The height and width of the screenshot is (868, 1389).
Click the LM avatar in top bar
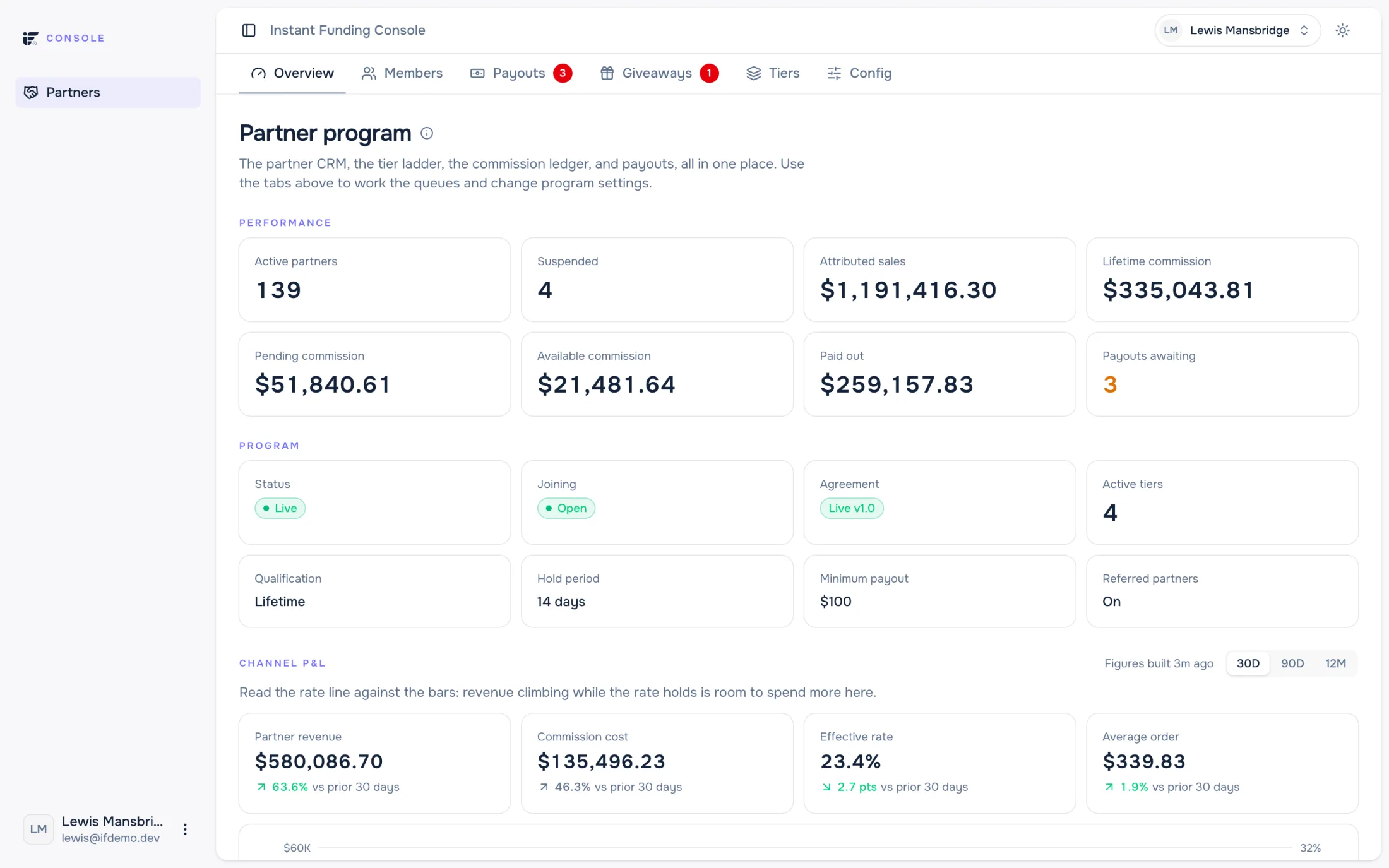click(1171, 30)
